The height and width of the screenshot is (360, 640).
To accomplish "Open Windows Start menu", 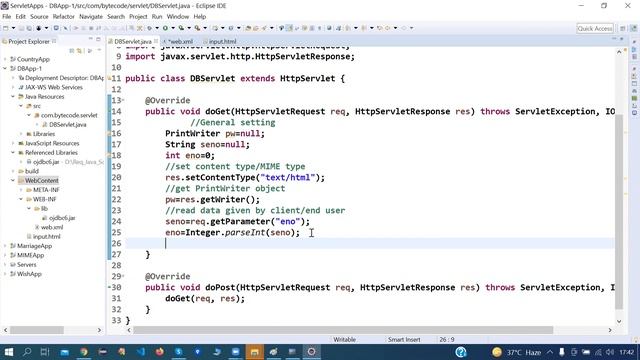I will (9, 352).
